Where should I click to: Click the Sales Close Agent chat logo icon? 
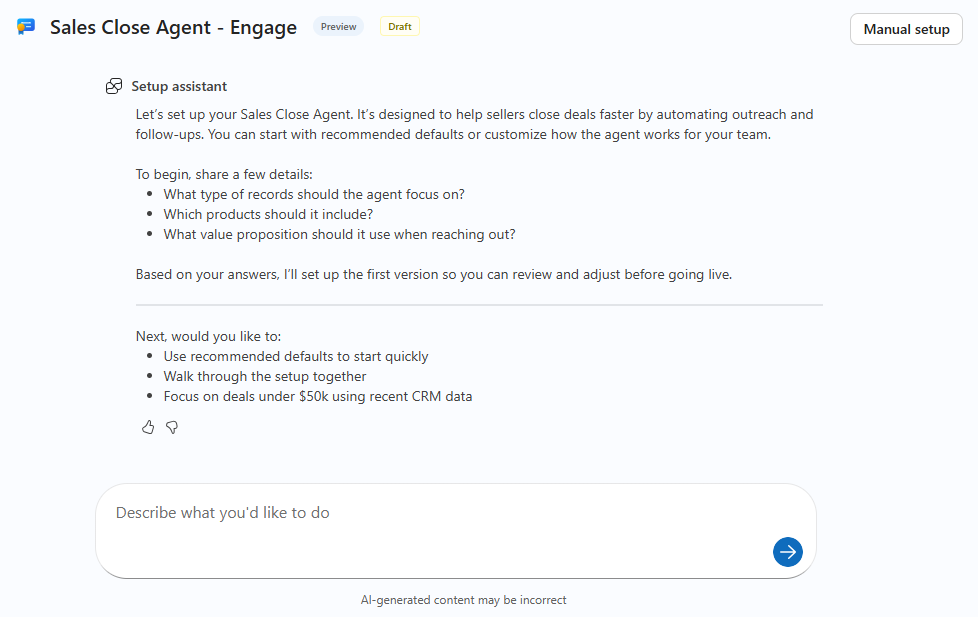pos(26,27)
